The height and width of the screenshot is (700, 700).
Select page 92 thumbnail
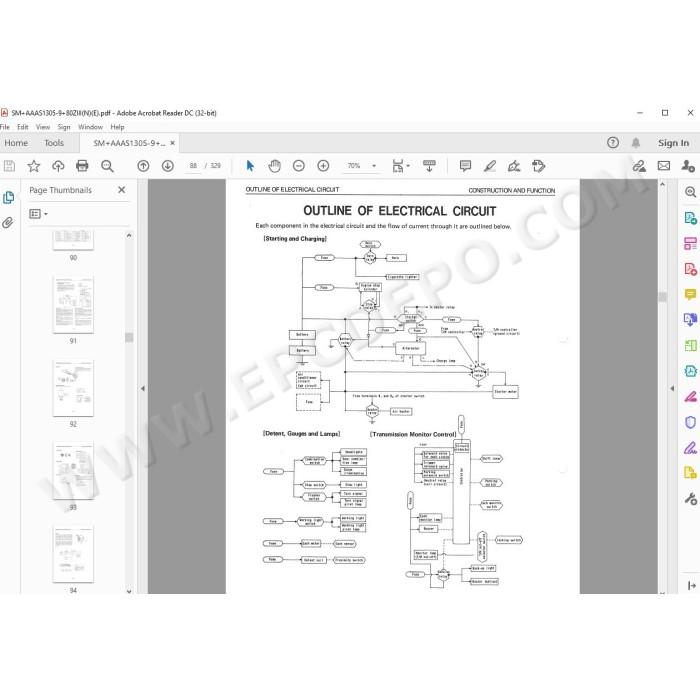pyautogui.click(x=73, y=388)
